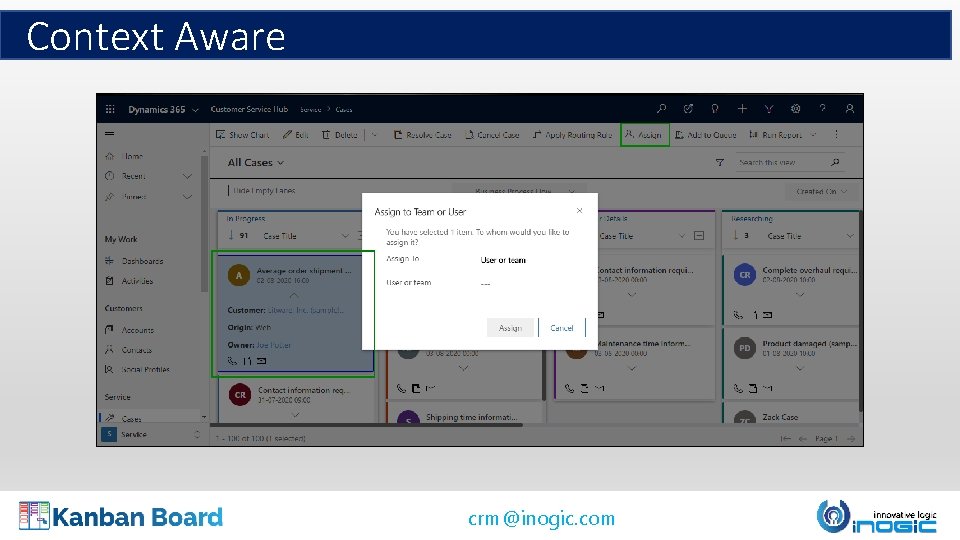
Task: Expand the Product damaged card chevron
Action: 800,369
